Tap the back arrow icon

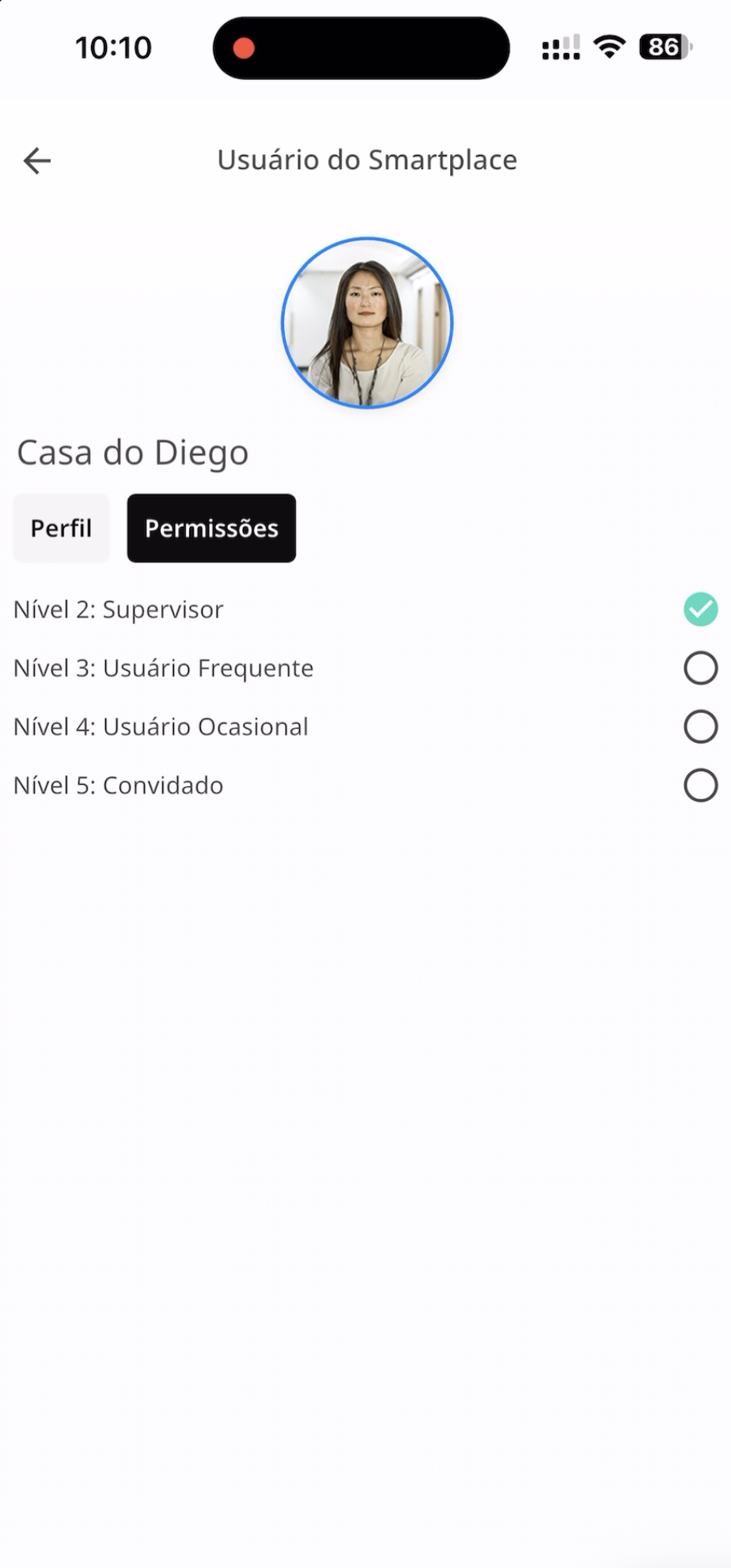37,161
